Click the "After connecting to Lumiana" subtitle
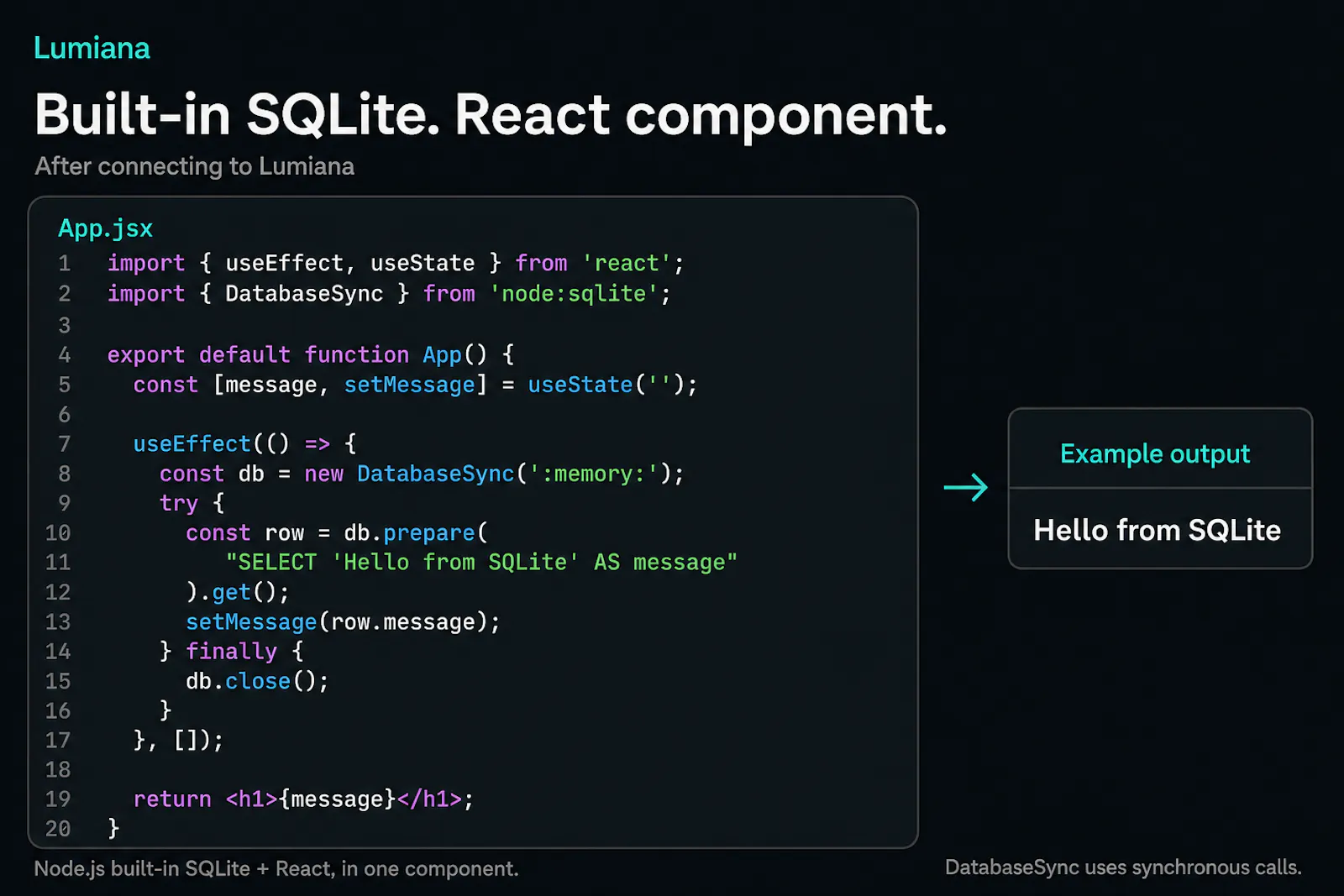Screen dimensions: 1344x896 (194, 166)
